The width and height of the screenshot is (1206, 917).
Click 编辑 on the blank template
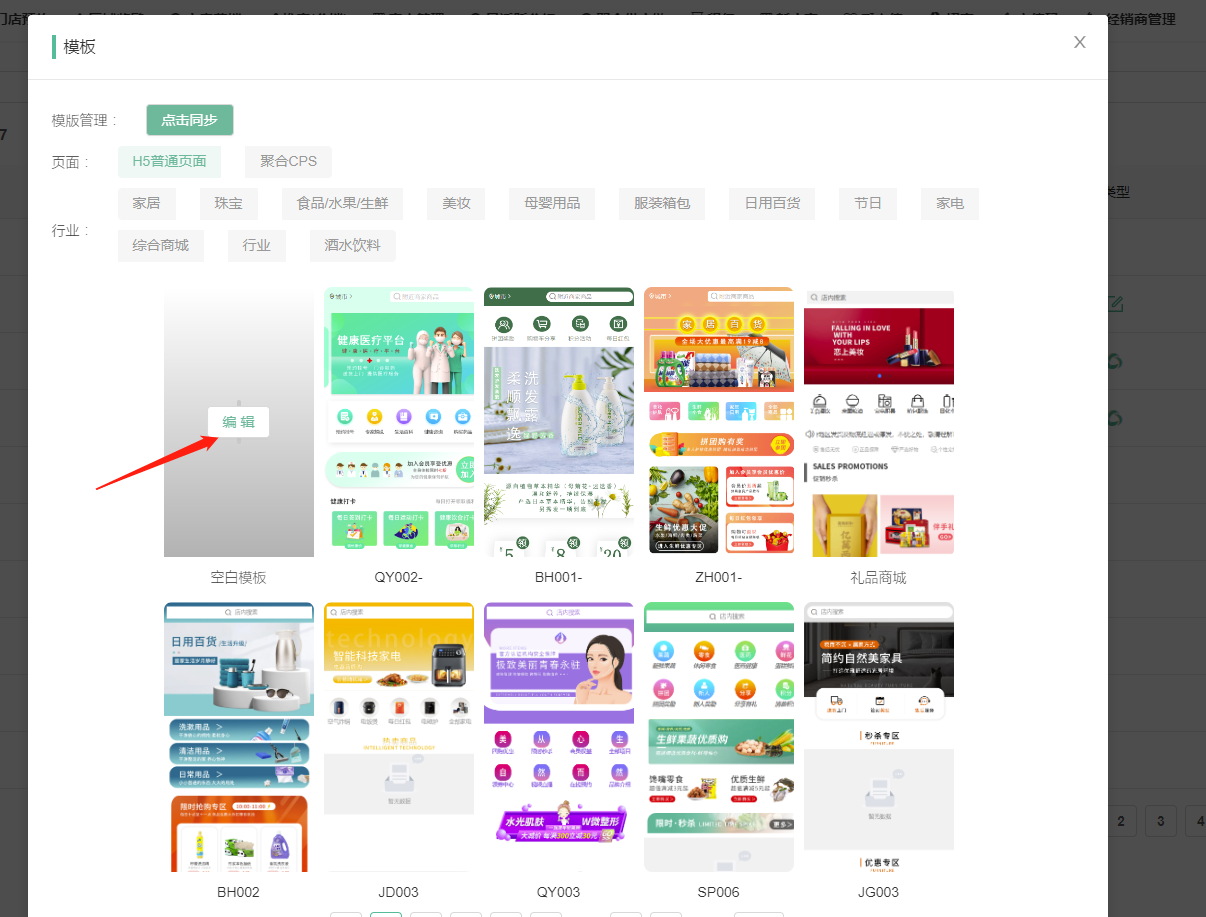click(238, 422)
